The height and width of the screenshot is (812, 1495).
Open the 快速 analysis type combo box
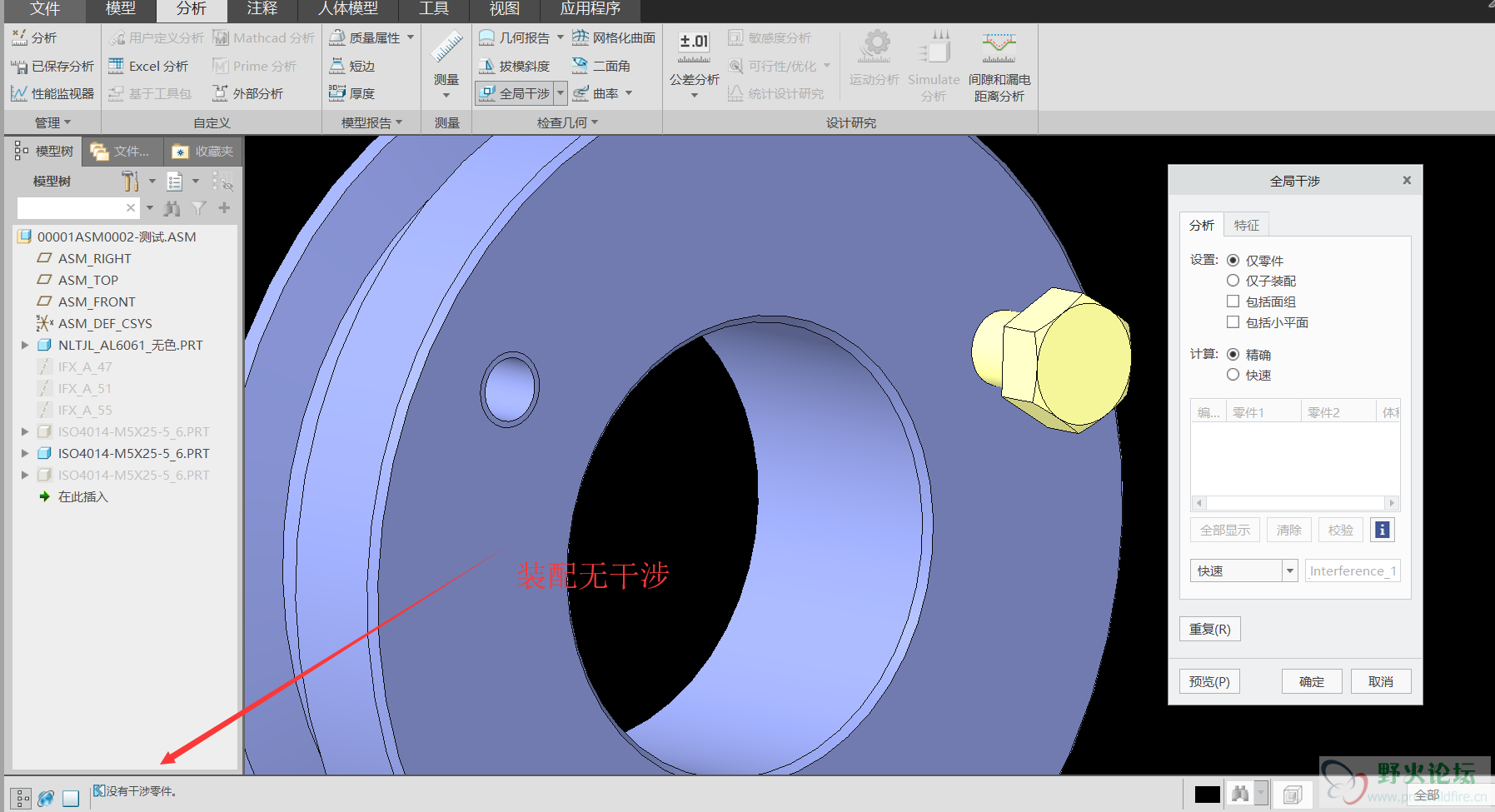point(1243,570)
